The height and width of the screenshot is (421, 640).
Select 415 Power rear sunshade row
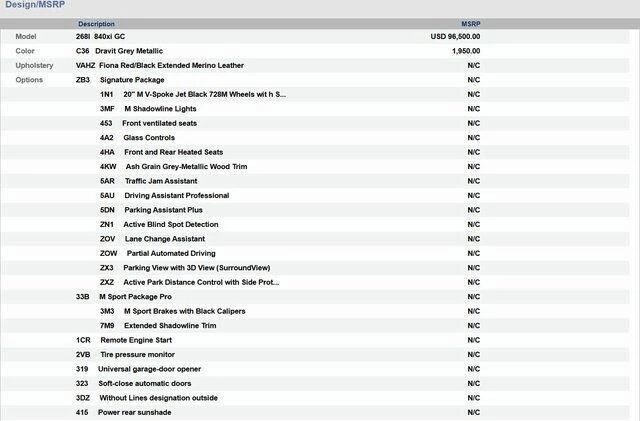coord(135,412)
